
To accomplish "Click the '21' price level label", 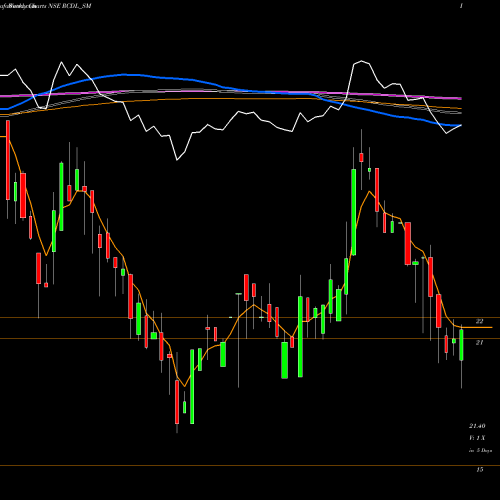I will coord(479,342).
